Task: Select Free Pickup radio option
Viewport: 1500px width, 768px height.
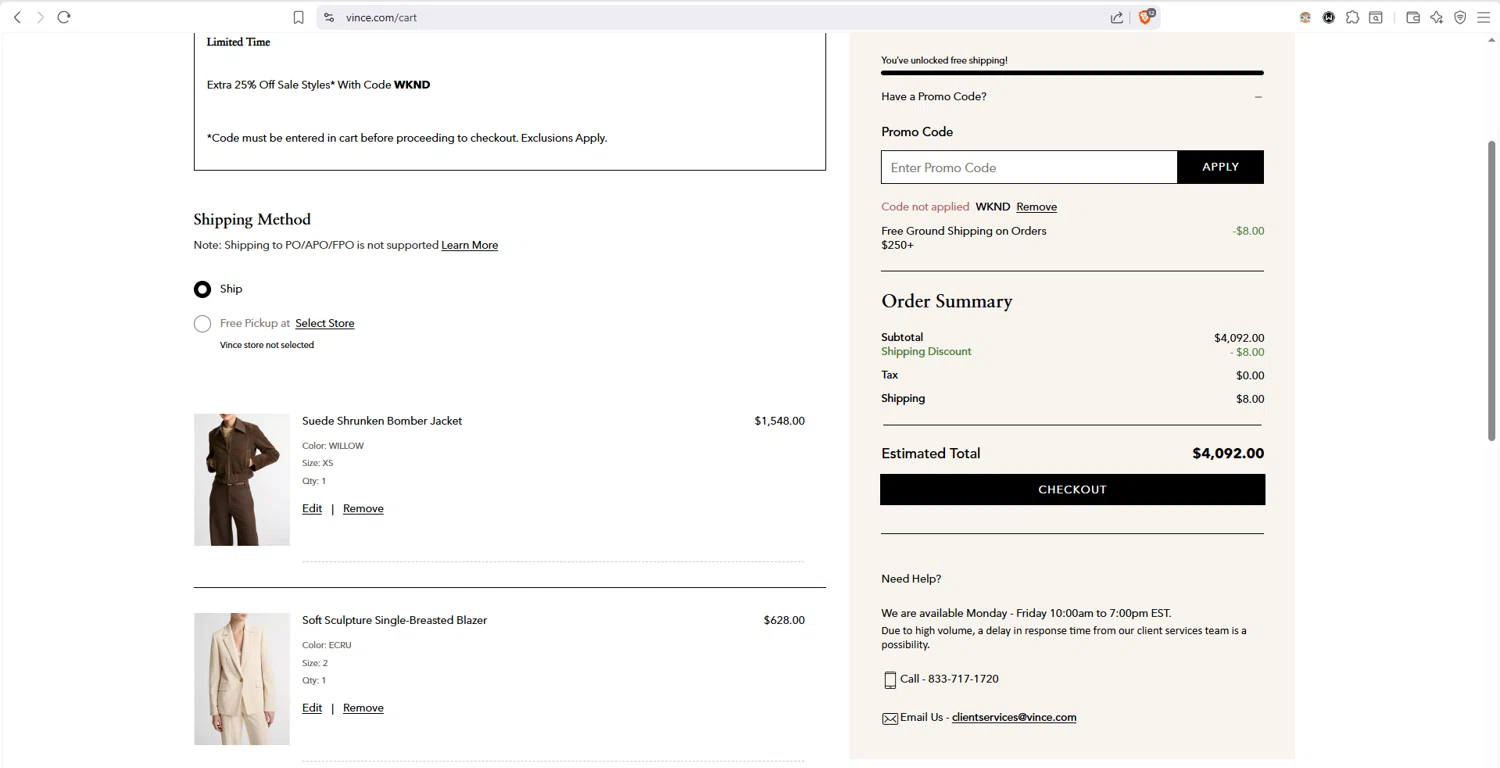Action: click(202, 324)
